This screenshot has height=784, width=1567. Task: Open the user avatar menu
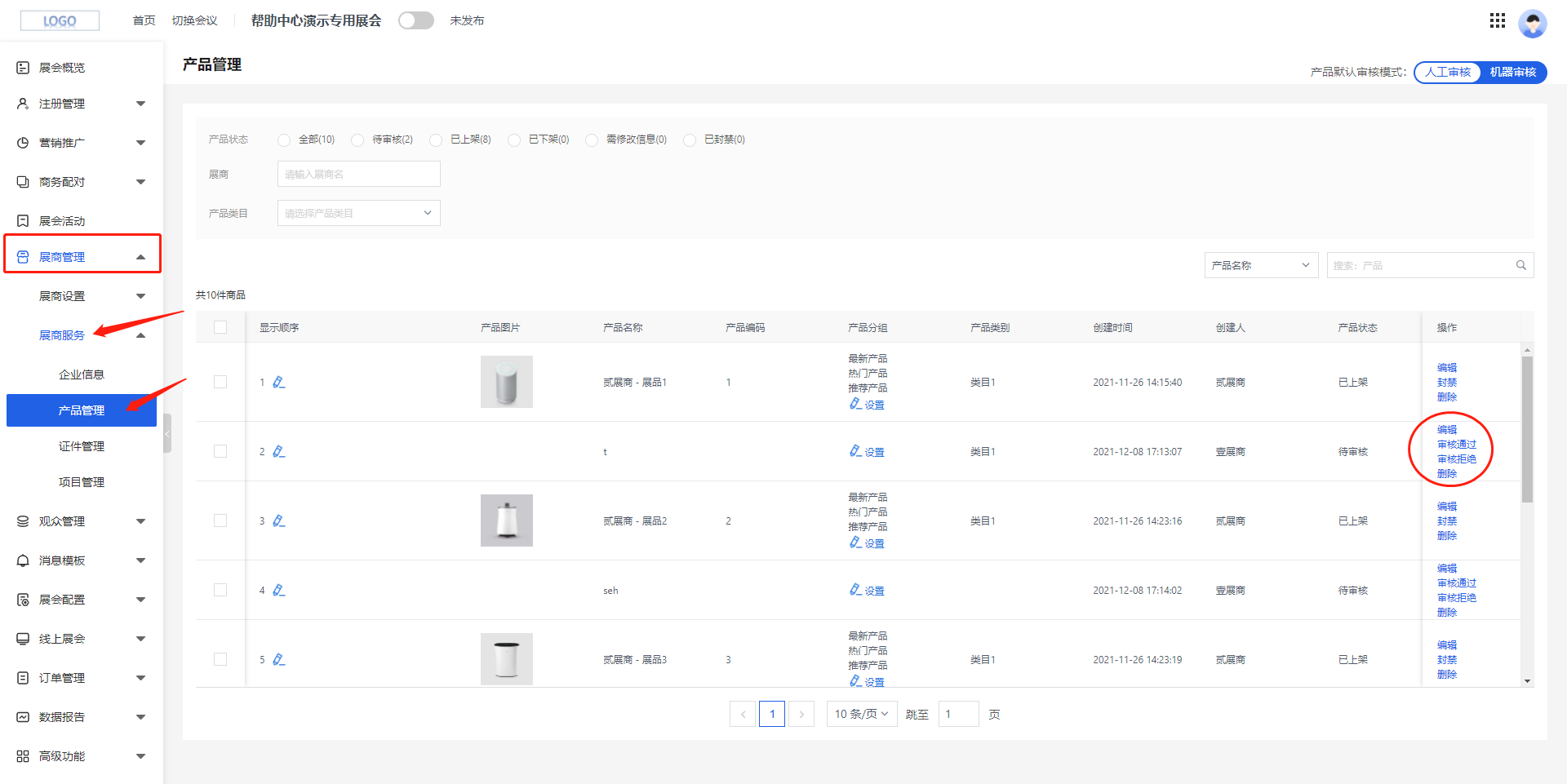[1532, 23]
